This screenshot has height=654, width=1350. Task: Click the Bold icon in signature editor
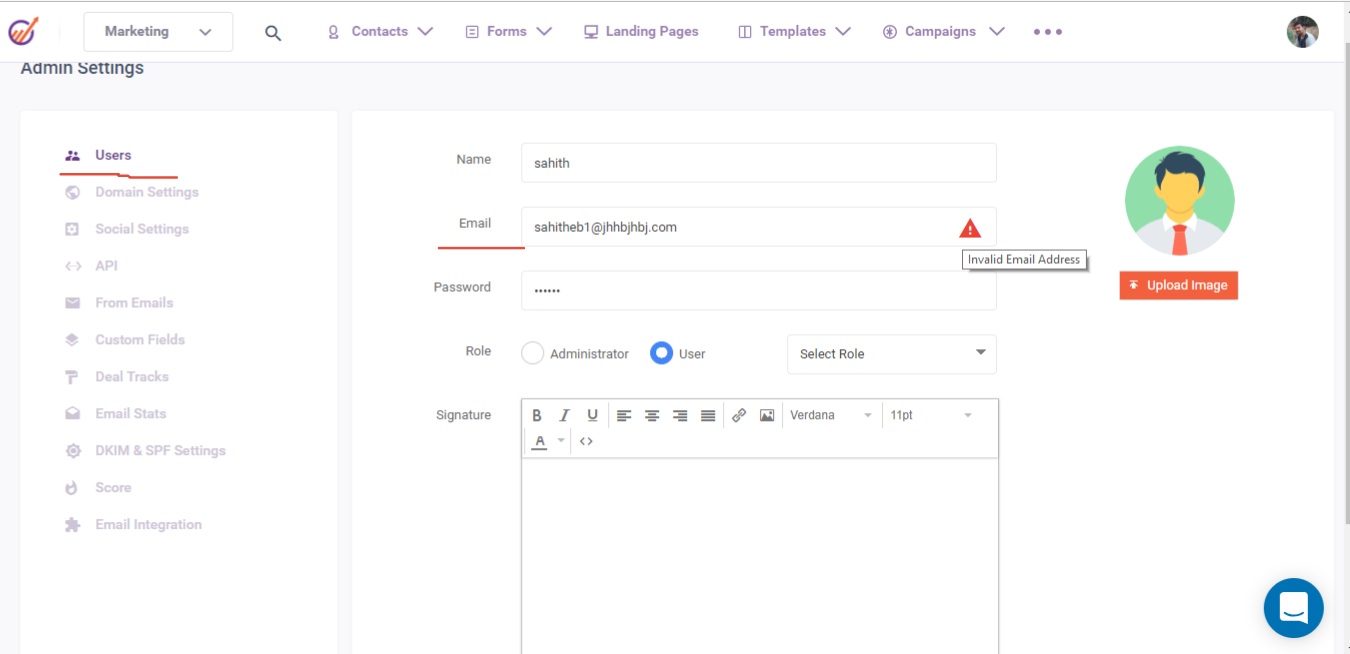[x=537, y=415]
